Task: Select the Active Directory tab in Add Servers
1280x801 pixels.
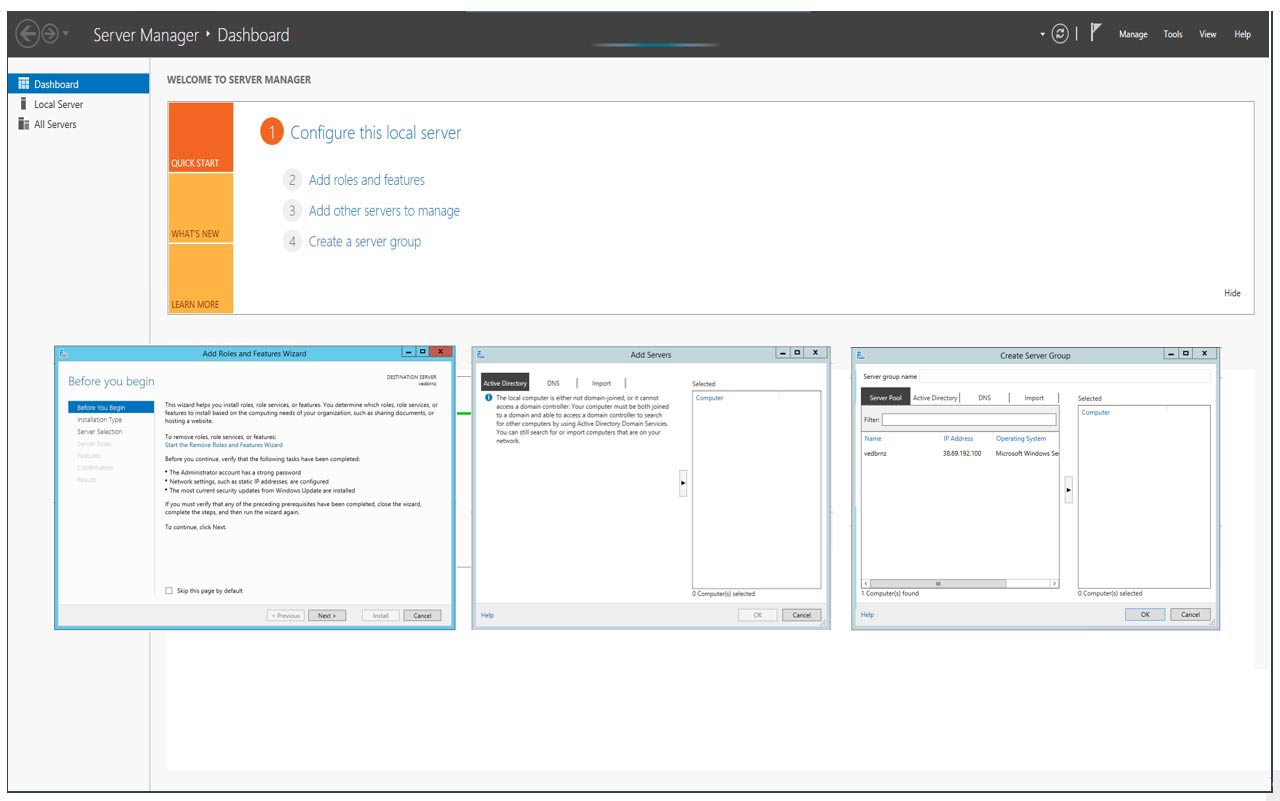Action: (505, 383)
